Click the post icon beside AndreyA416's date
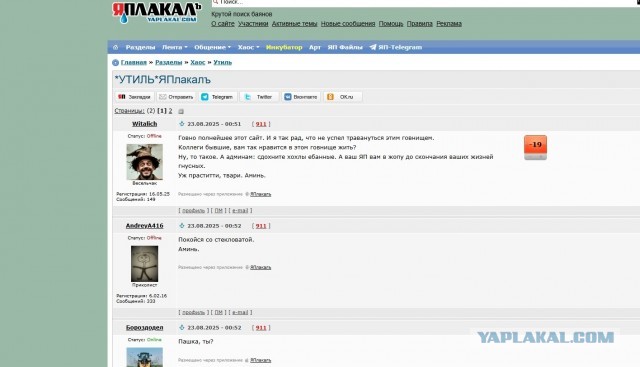Screen dimensions: 640x367 (182, 226)
